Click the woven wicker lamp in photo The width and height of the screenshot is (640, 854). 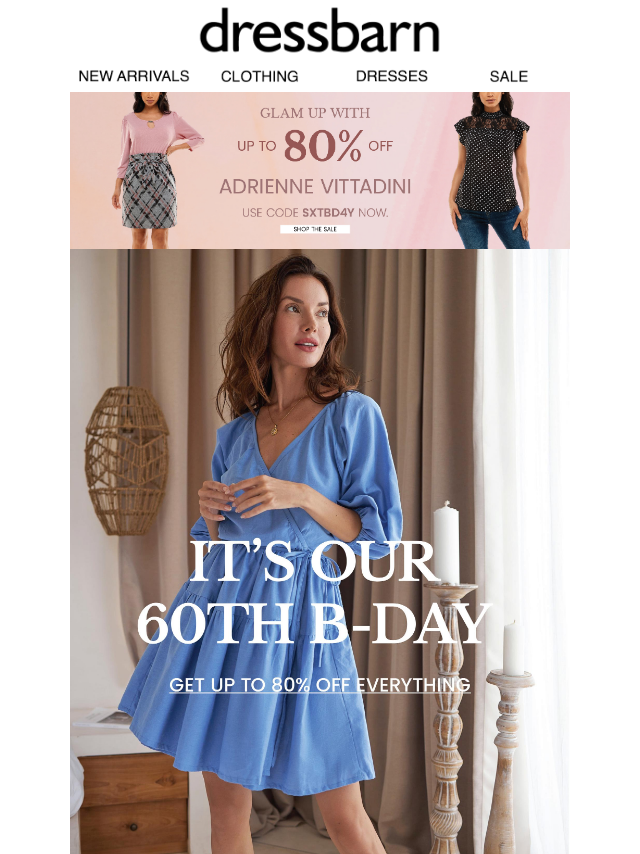(x=126, y=460)
